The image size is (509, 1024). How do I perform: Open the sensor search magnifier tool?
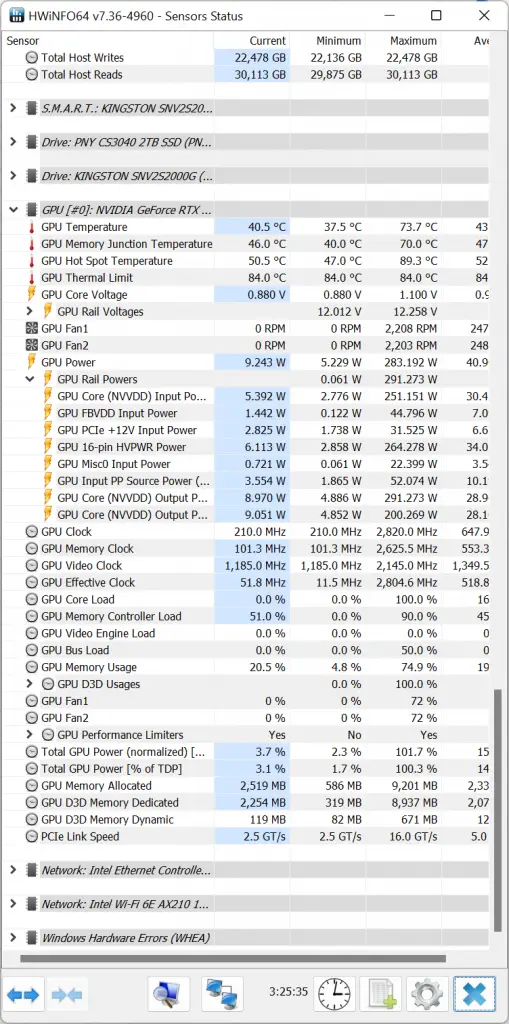coord(168,995)
